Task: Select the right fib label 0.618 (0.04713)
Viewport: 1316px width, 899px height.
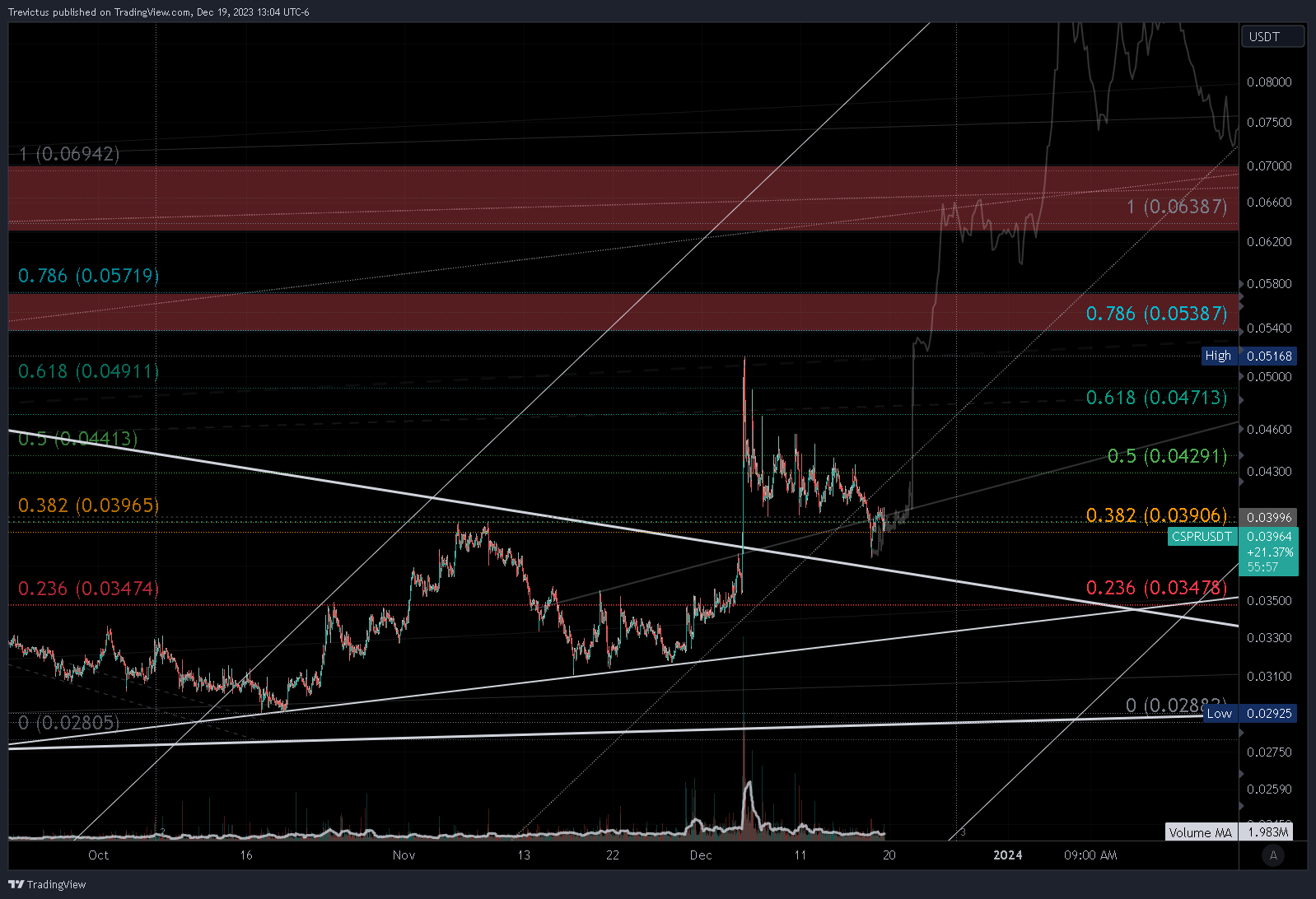Action: (x=1156, y=398)
